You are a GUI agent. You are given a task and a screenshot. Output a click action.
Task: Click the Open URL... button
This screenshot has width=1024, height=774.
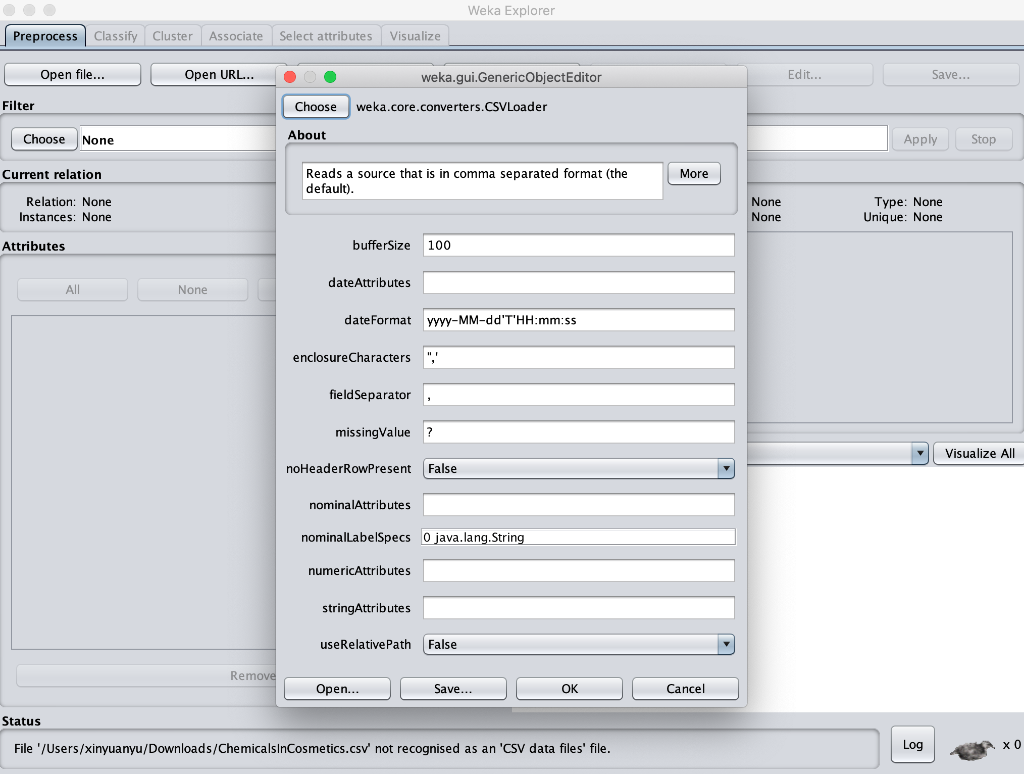216,74
